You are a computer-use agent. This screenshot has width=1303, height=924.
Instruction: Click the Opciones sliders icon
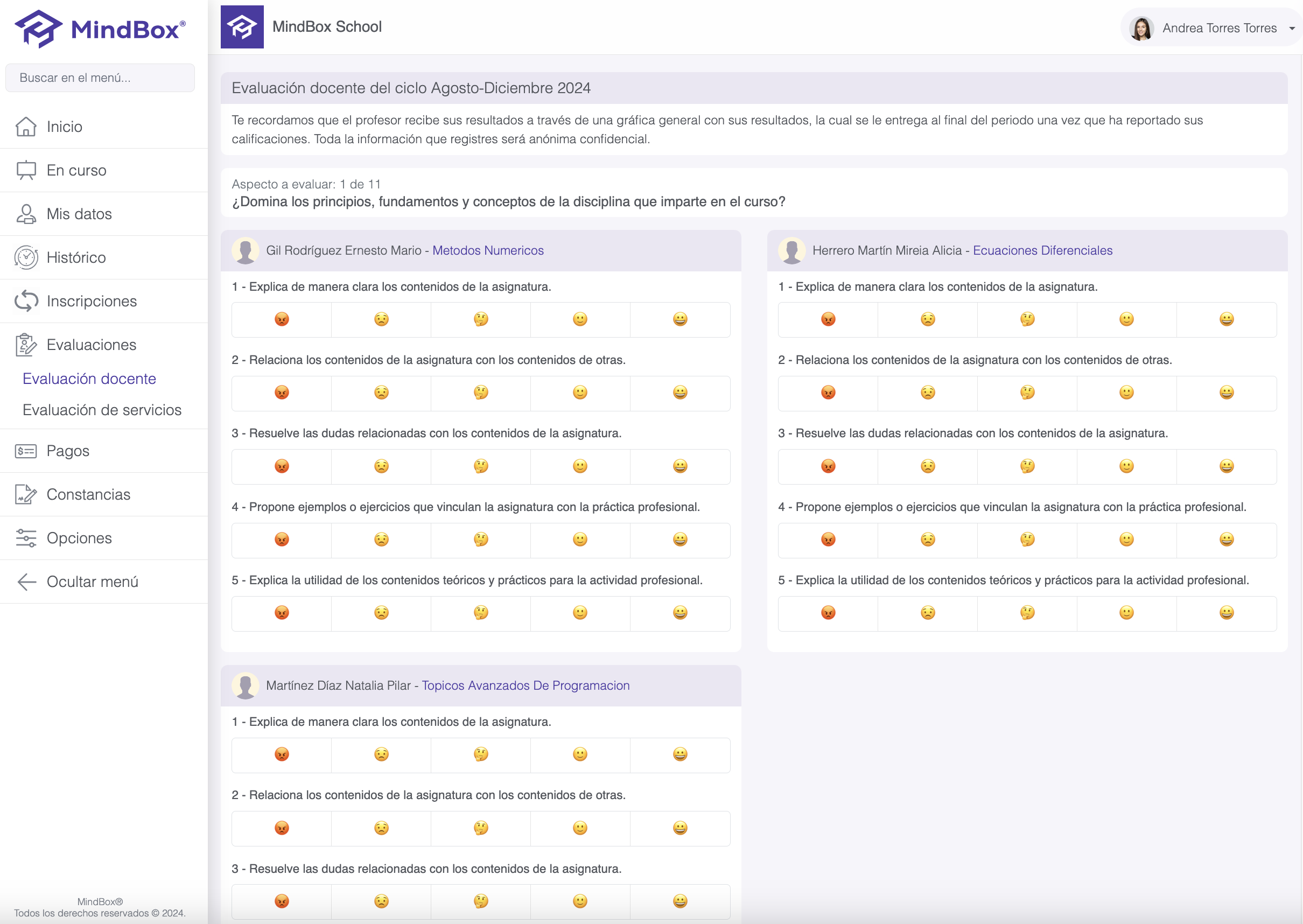(x=26, y=538)
